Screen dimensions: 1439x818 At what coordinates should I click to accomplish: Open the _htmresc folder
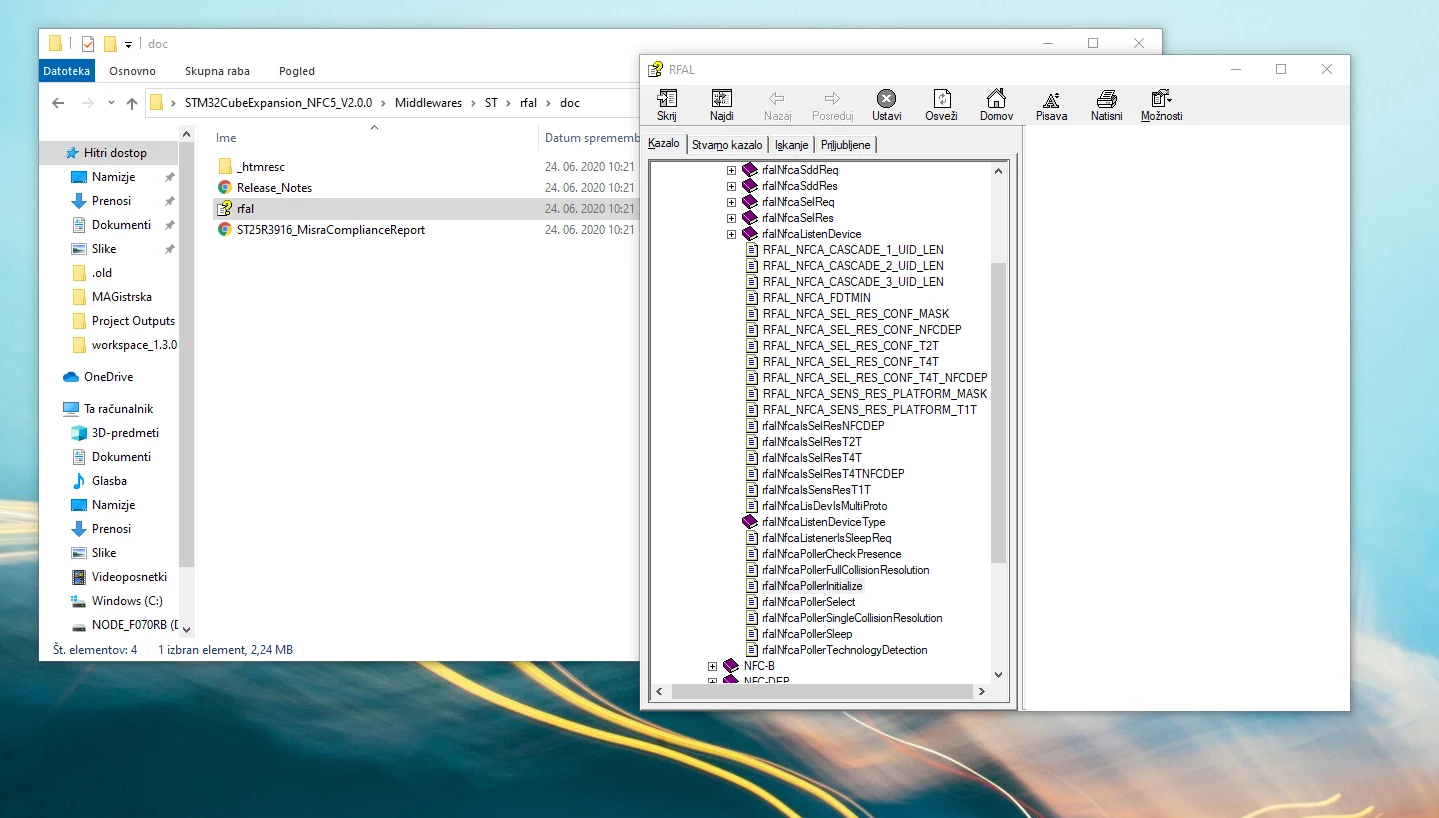pos(260,167)
